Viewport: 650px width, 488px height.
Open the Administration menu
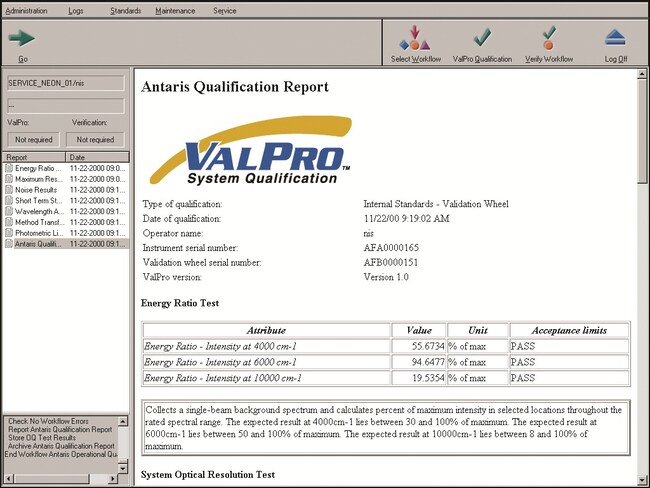[26, 11]
